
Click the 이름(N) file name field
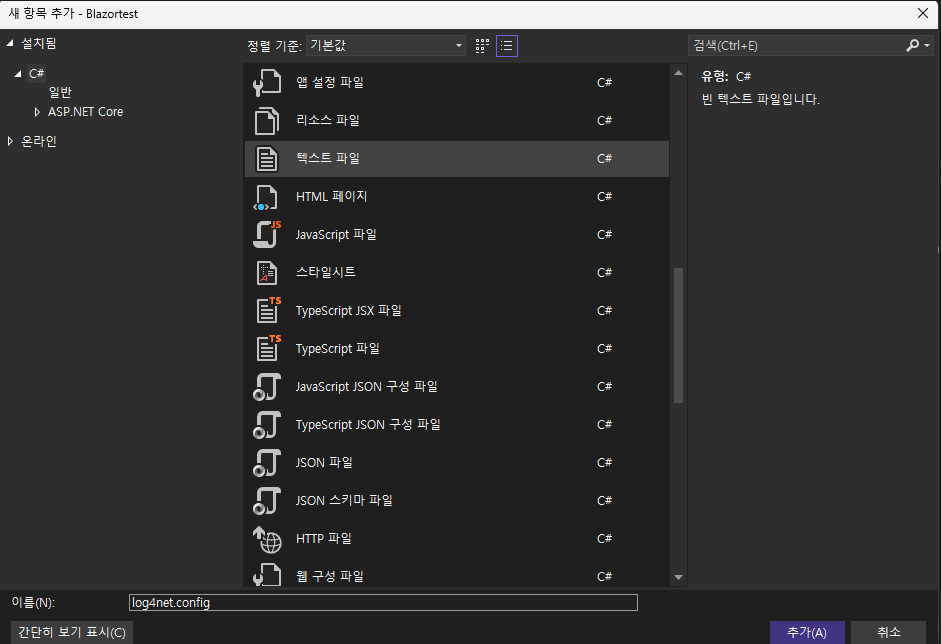click(x=383, y=603)
